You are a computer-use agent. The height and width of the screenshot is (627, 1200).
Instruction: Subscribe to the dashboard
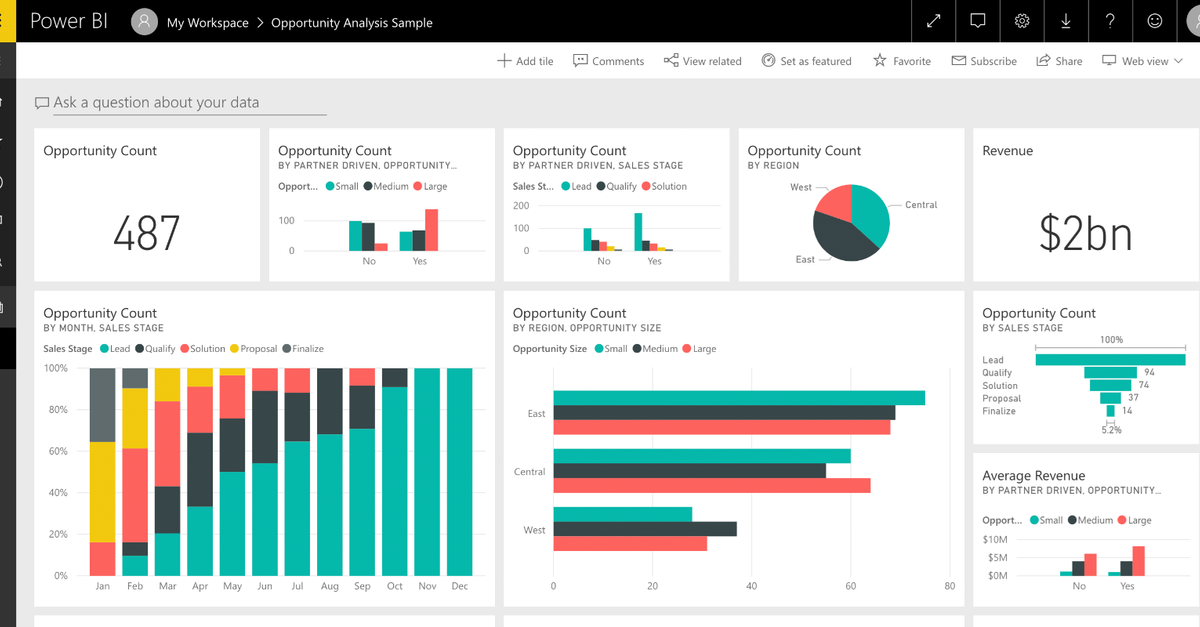(984, 61)
